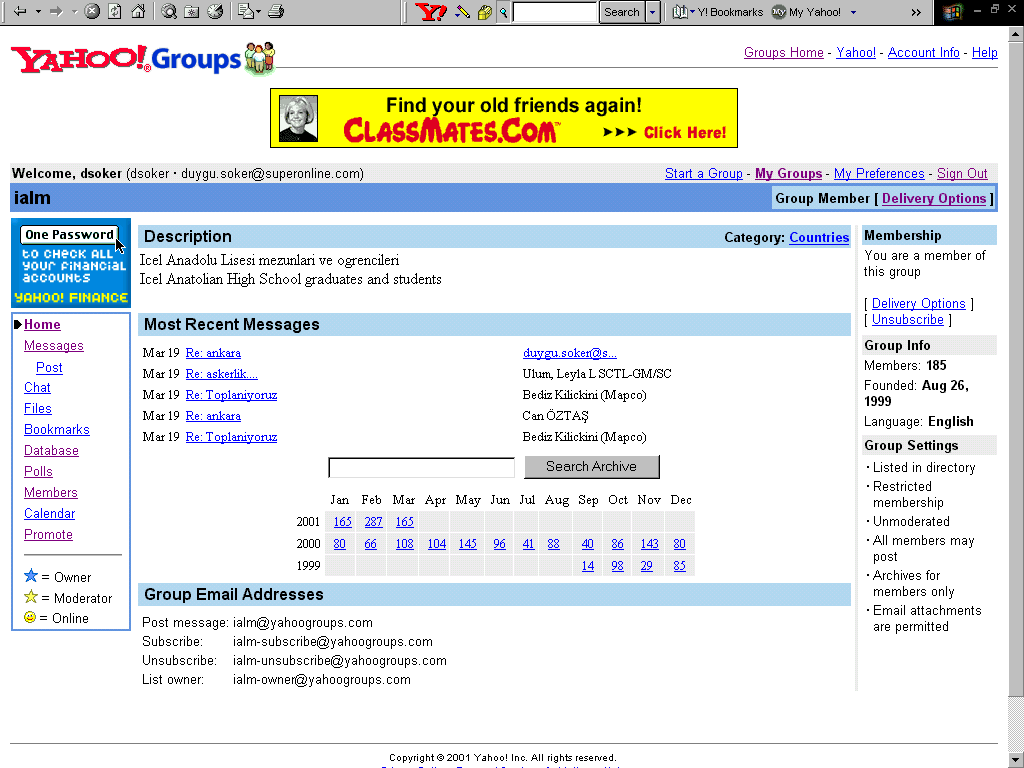Stop page loading with the X icon
Screen dimensions: 1024x768
pos(92,11)
